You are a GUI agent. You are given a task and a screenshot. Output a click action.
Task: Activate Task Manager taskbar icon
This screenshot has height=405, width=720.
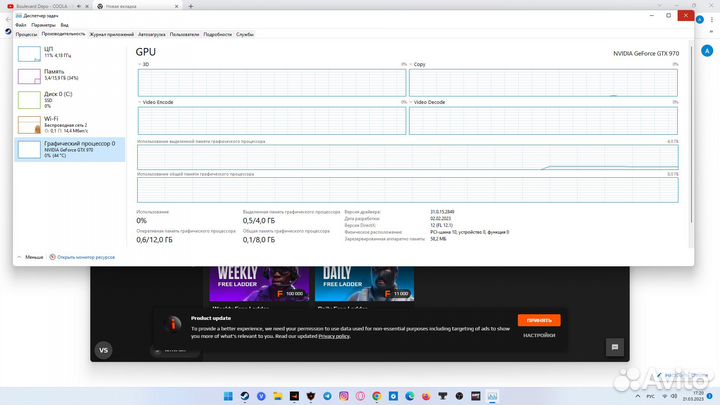492,396
